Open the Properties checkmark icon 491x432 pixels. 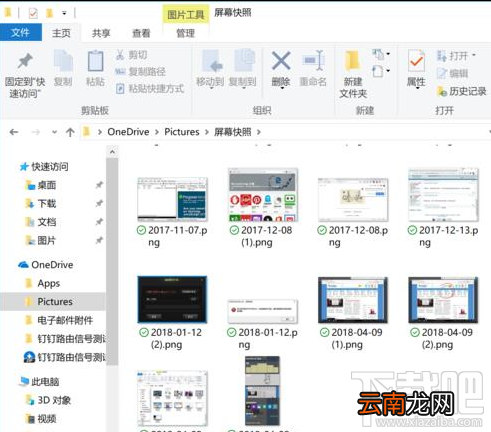[x=416, y=61]
